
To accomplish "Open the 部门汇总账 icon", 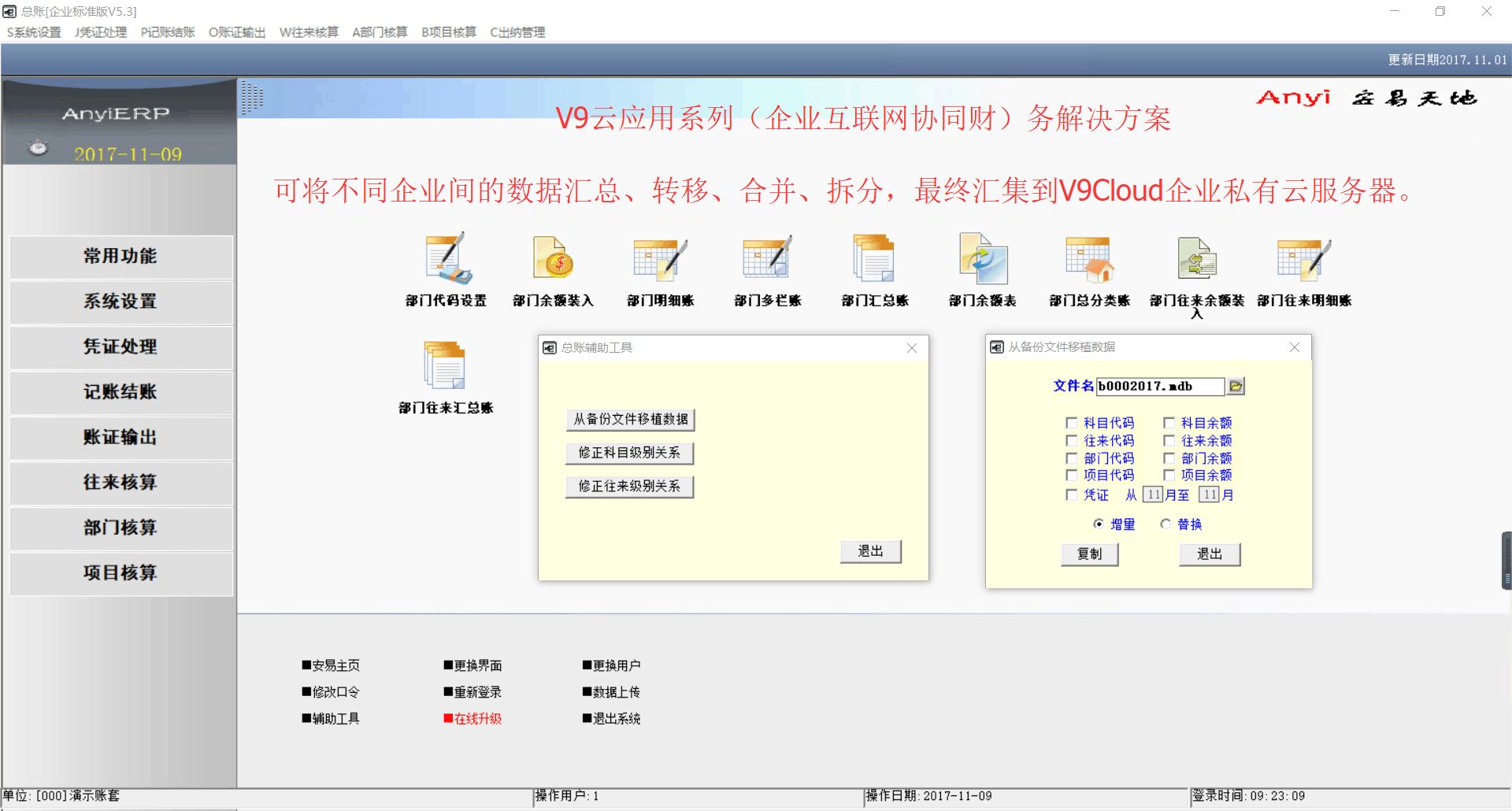I will (874, 259).
